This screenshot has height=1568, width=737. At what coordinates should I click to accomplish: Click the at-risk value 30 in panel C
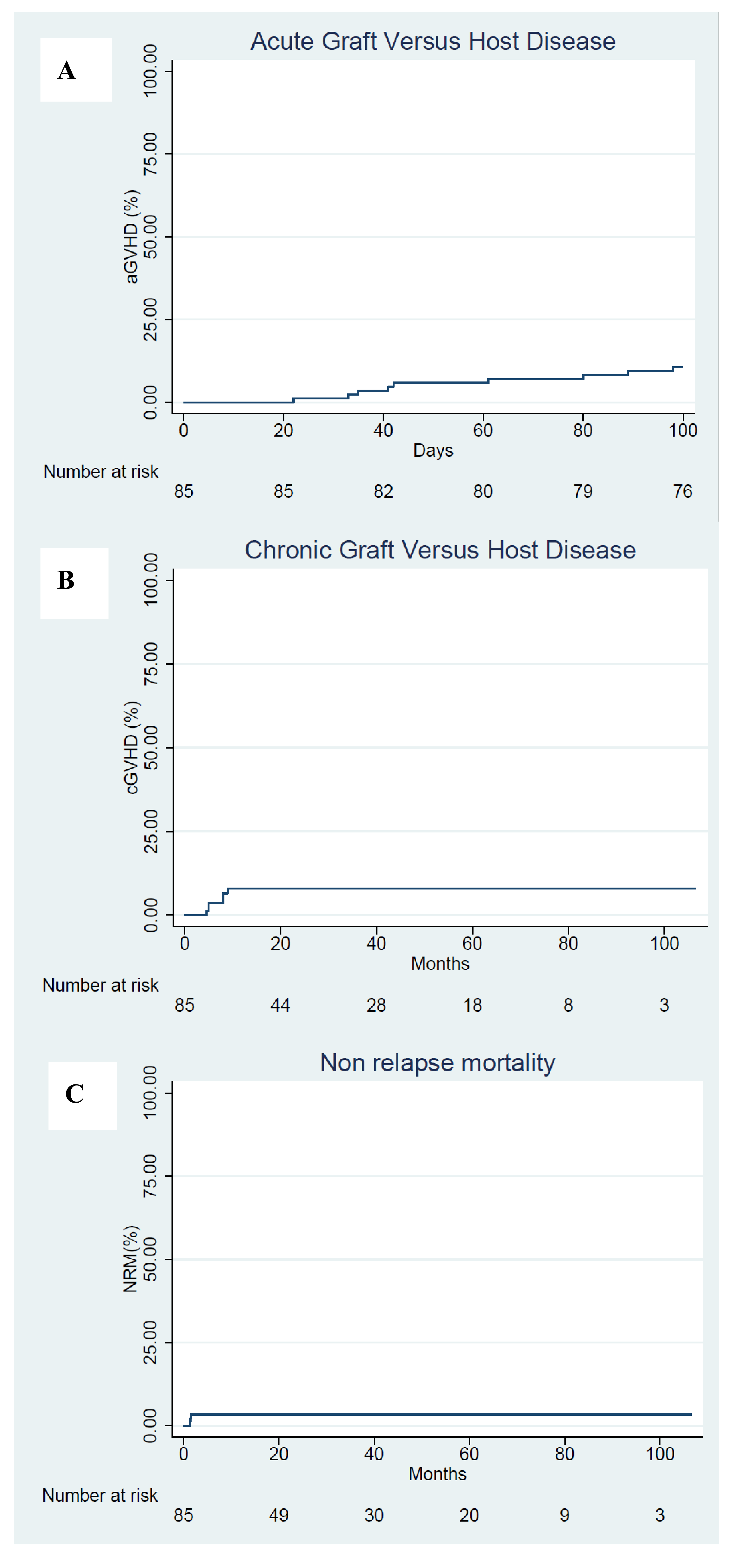point(373,1515)
